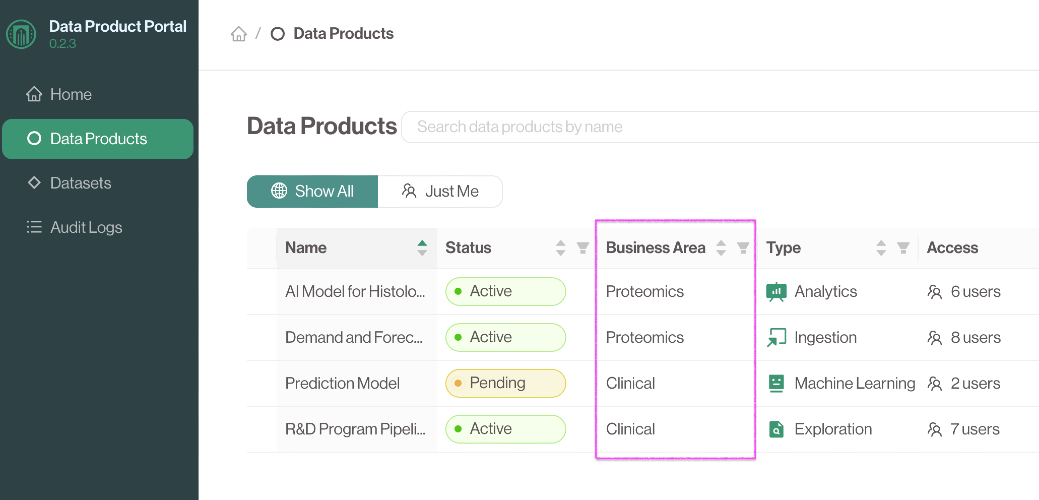Sort table by the Type column arrows
1039x500 pixels.
pos(881,248)
